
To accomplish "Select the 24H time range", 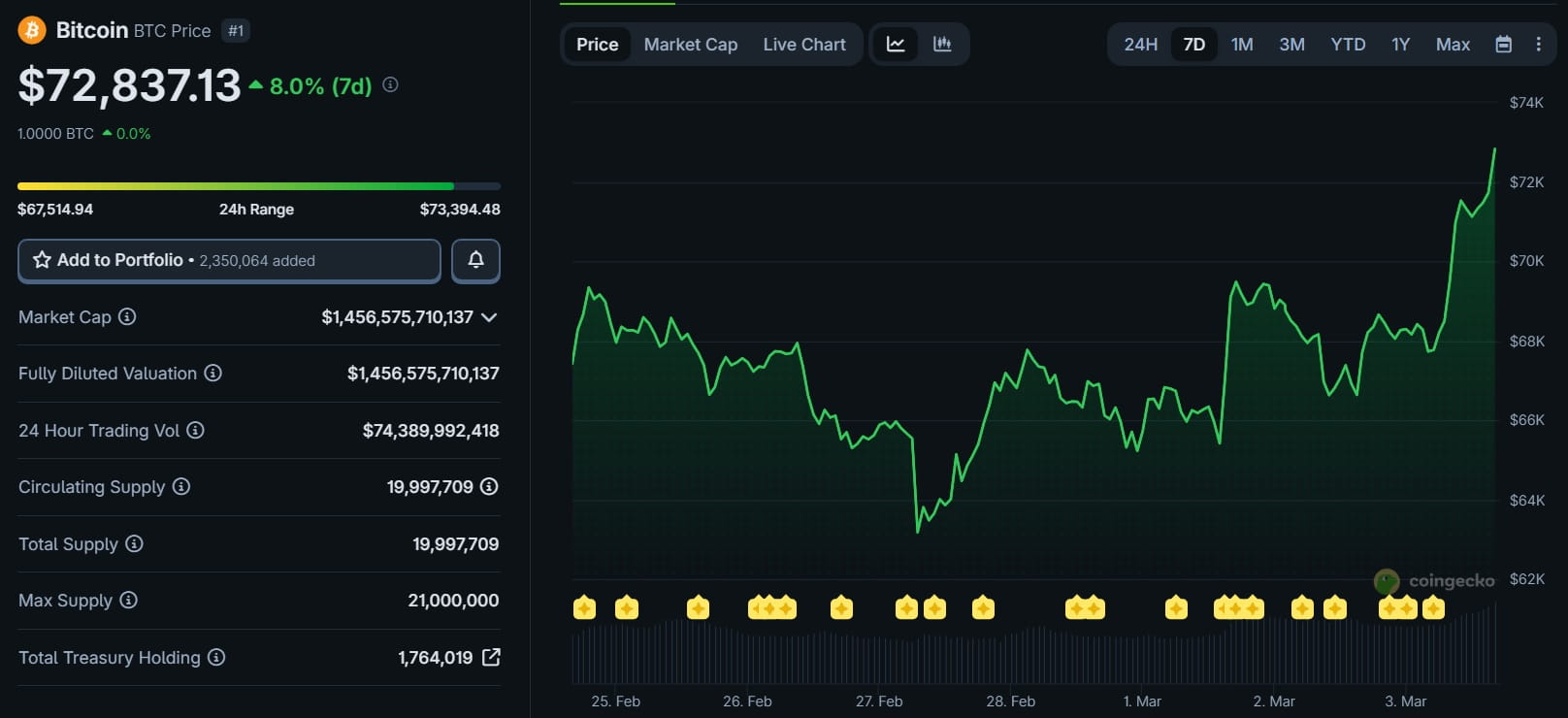I will click(x=1140, y=45).
